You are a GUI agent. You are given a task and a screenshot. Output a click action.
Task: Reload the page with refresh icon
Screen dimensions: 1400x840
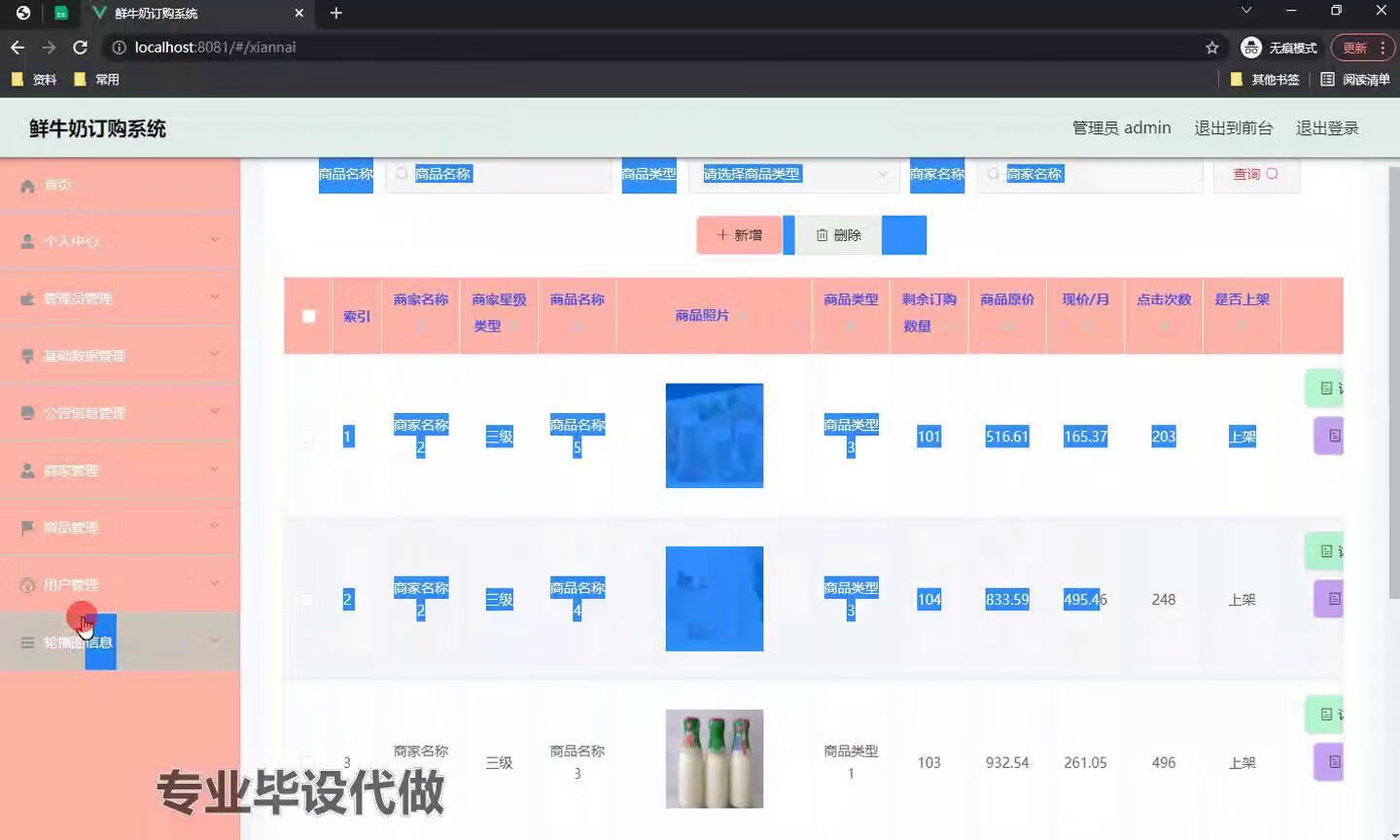(81, 47)
